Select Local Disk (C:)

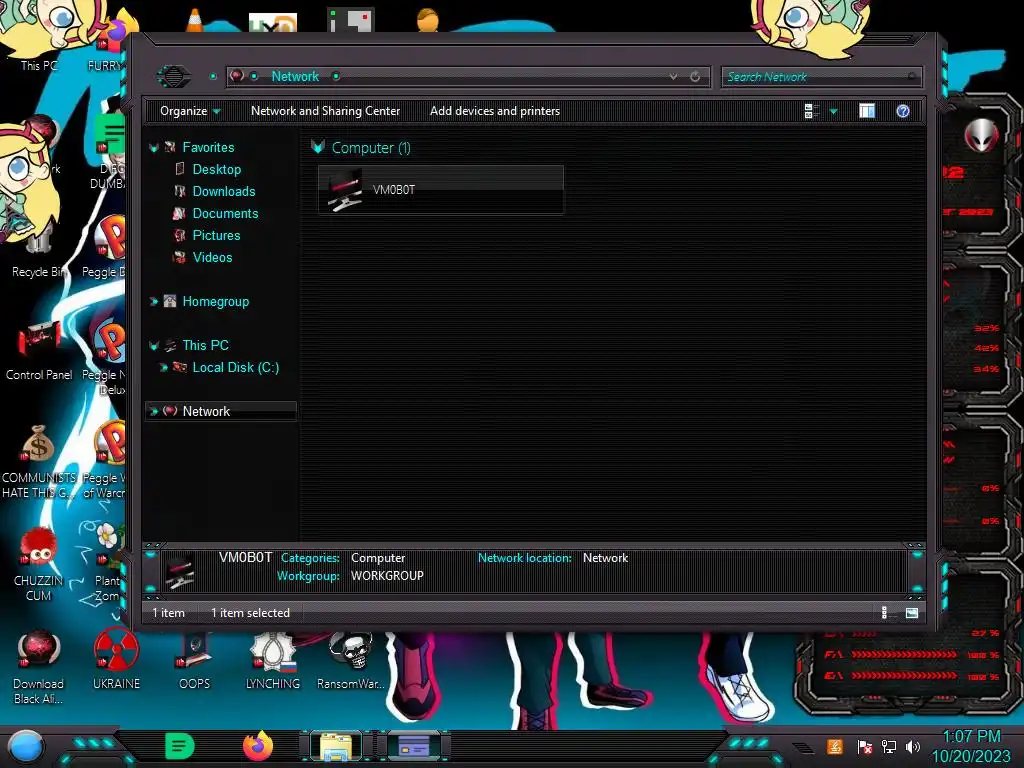235,367
